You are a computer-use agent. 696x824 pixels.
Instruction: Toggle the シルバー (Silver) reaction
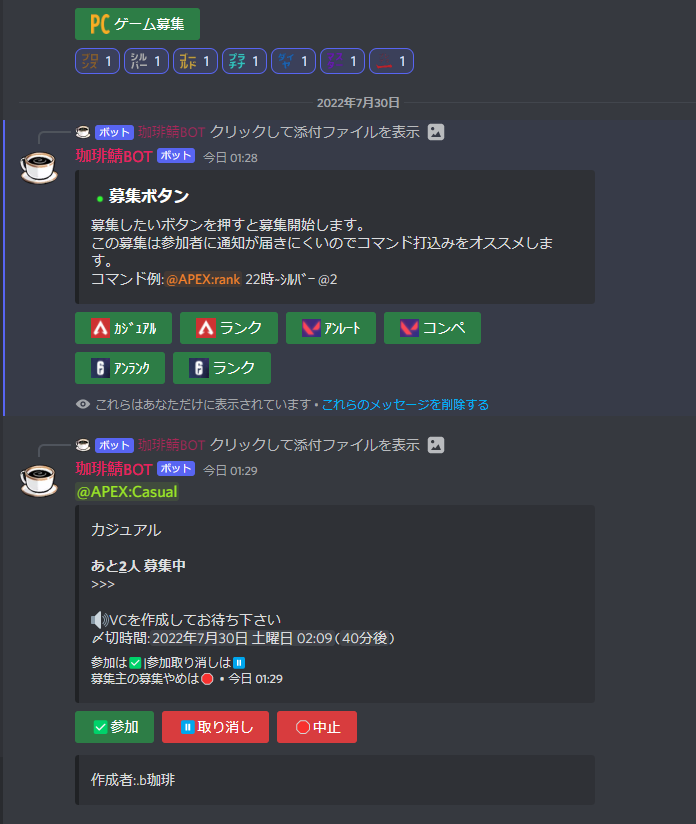click(146, 61)
